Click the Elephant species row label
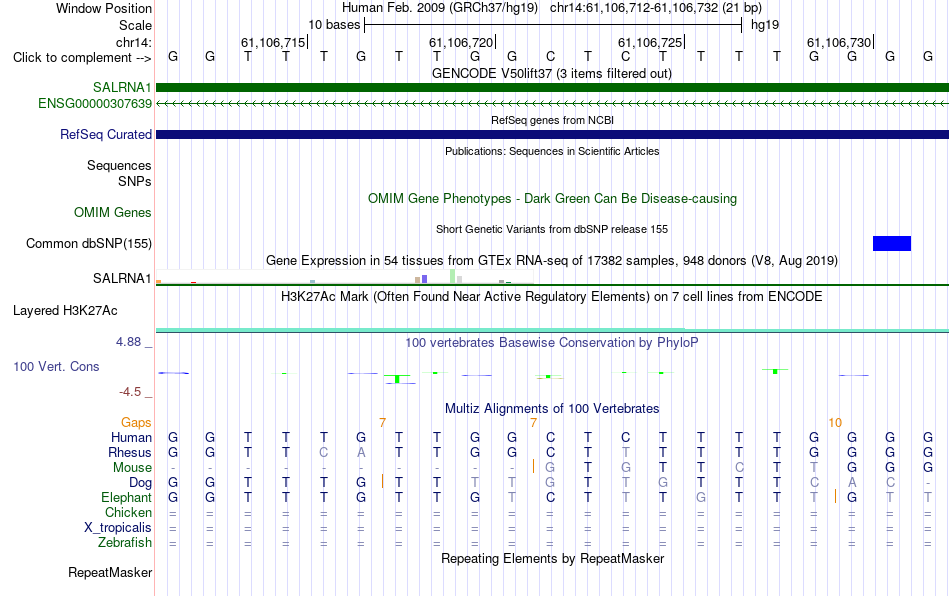The height and width of the screenshot is (596, 950). [x=127, y=497]
